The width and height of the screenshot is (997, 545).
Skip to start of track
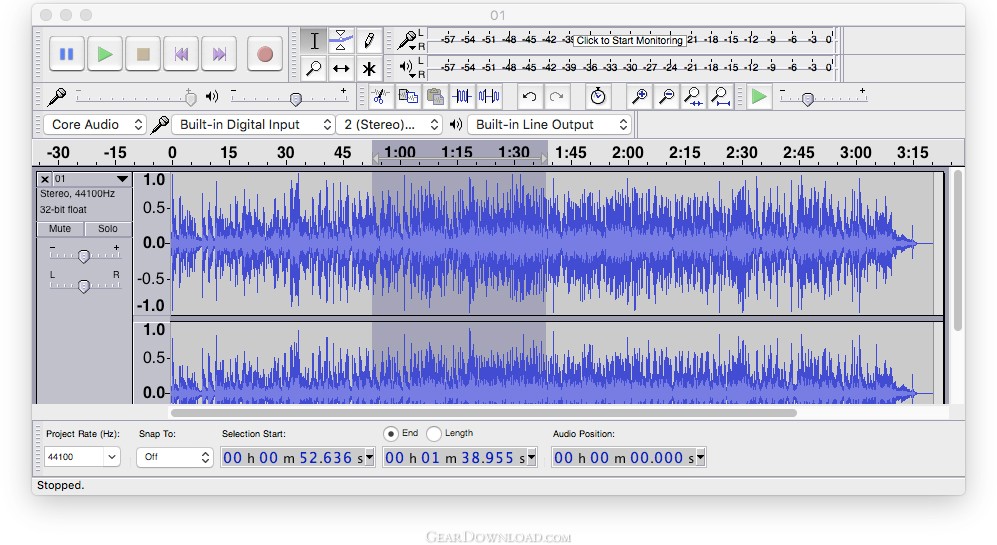tap(181, 54)
